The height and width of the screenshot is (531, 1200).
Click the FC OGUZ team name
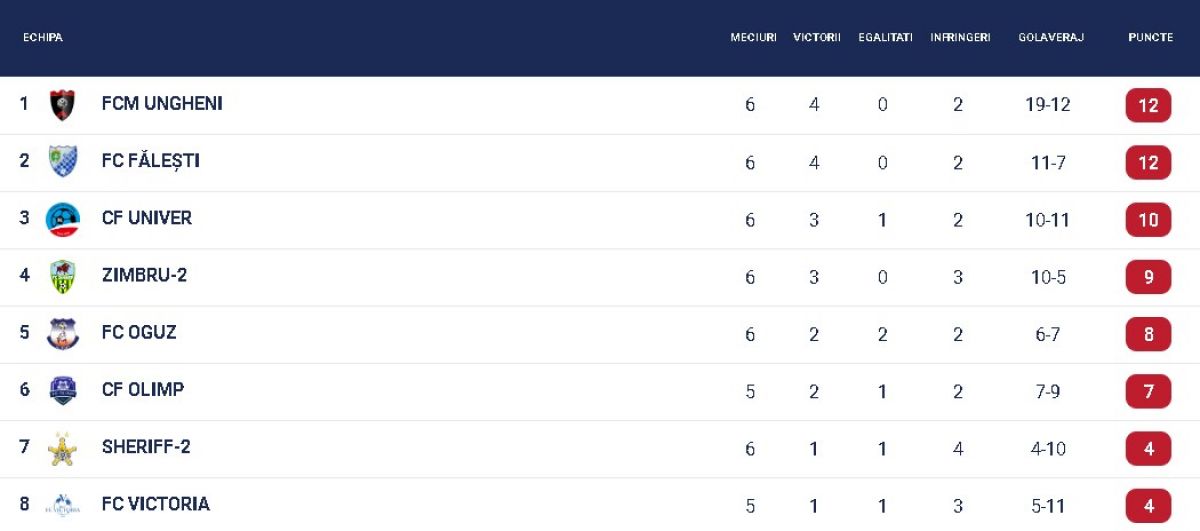click(x=139, y=333)
